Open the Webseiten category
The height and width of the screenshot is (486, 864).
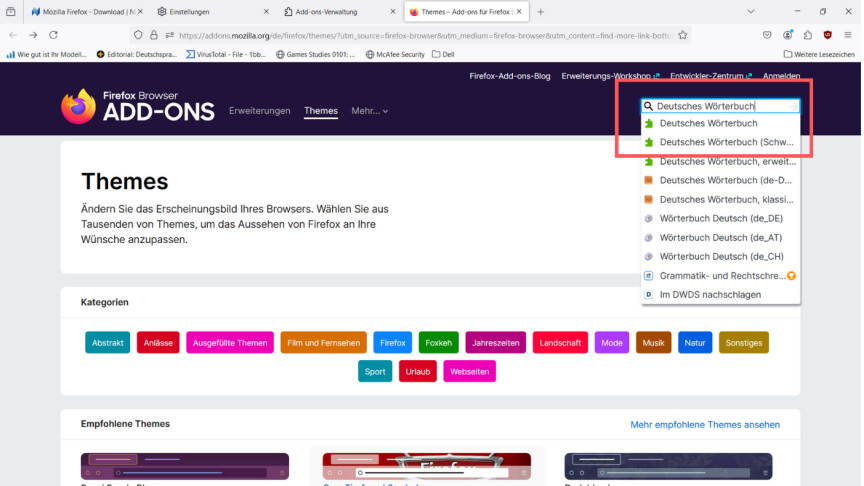pos(469,371)
